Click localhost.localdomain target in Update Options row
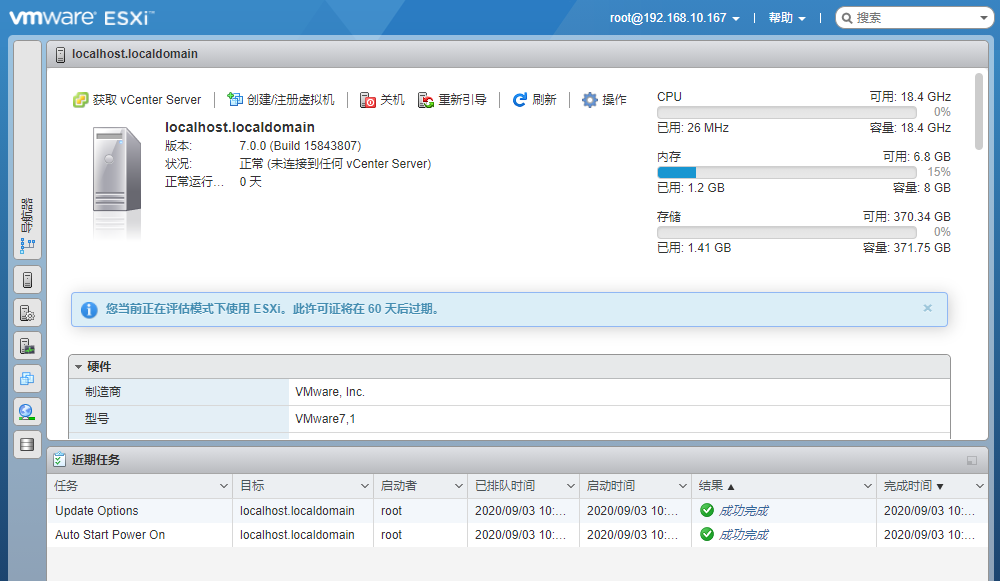 click(297, 511)
